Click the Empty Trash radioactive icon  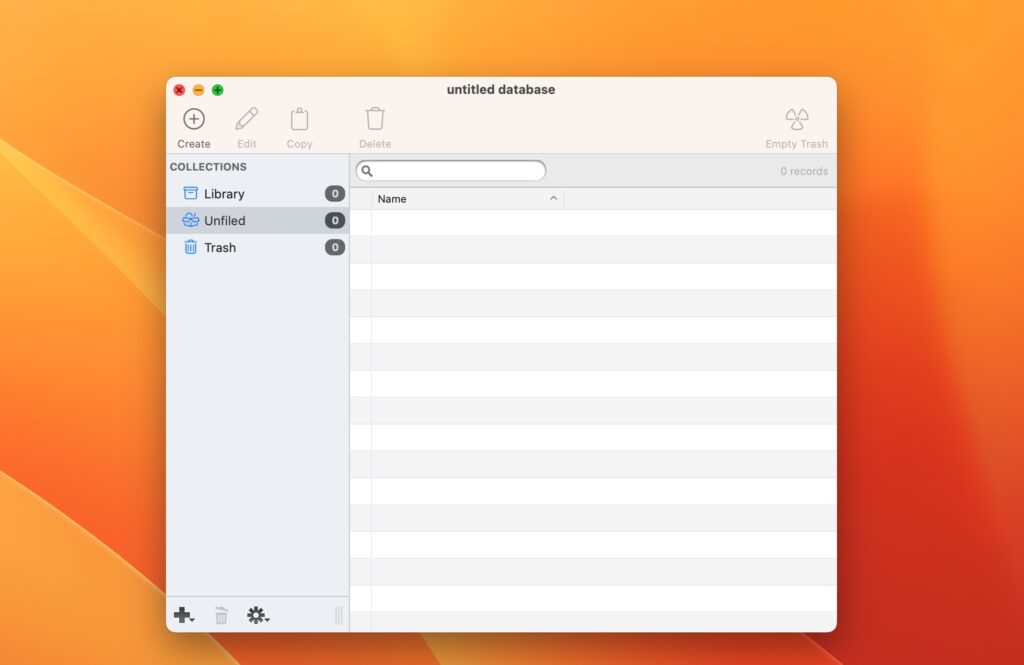(796, 117)
